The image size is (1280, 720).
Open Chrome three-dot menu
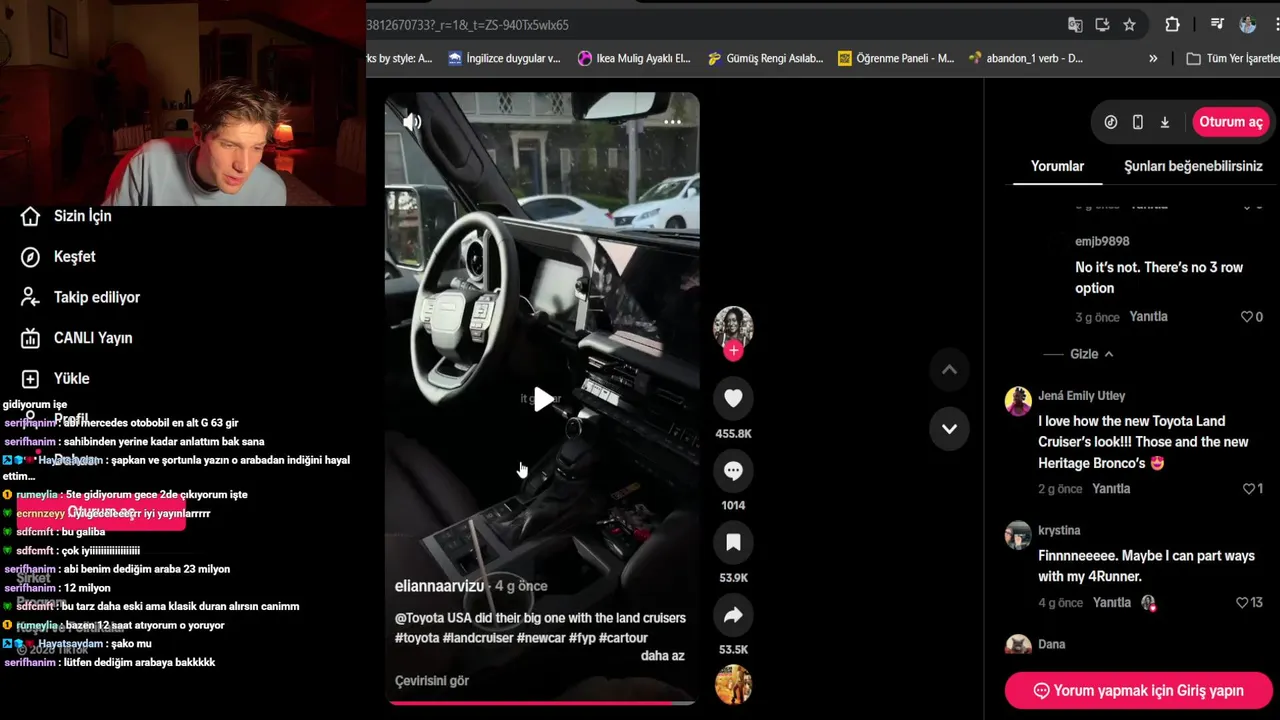(1276, 25)
